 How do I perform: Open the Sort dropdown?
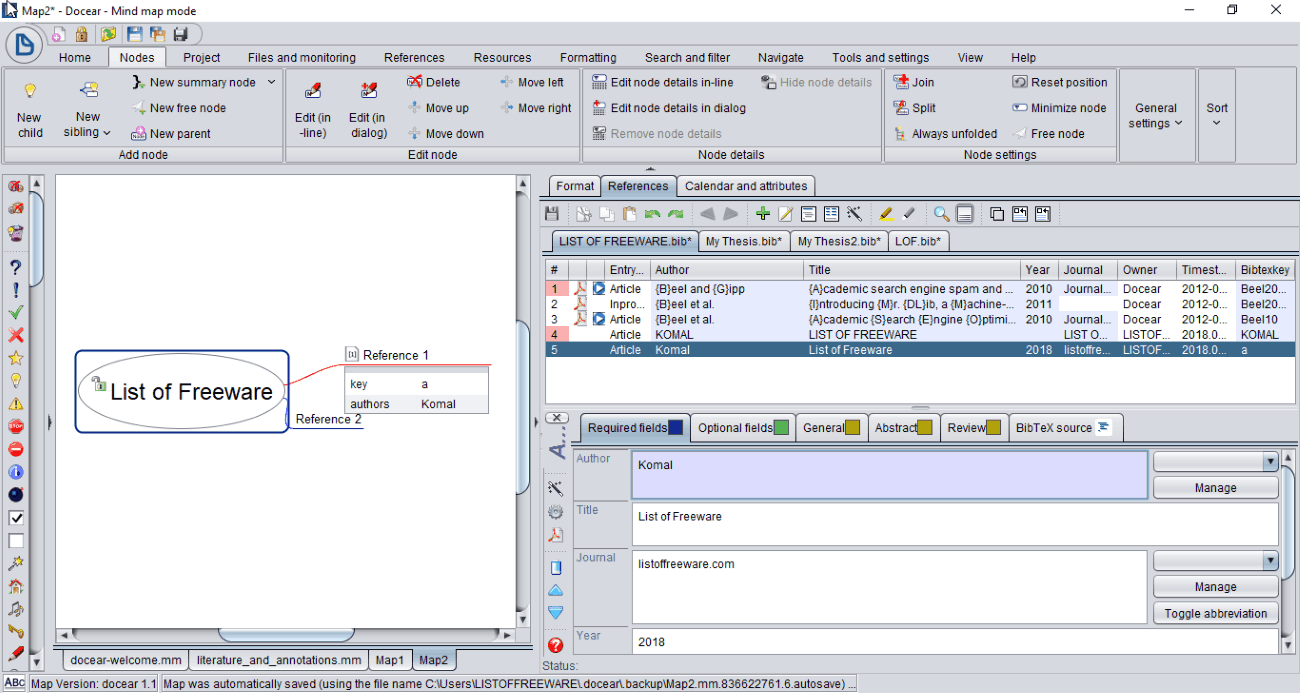(1217, 115)
